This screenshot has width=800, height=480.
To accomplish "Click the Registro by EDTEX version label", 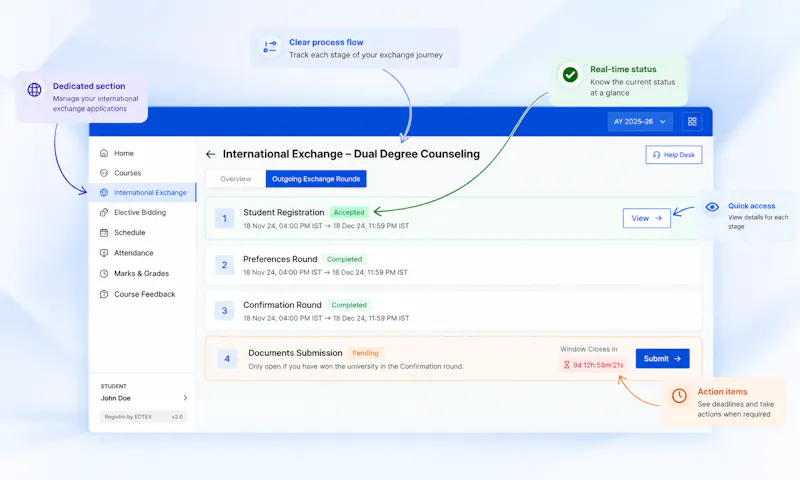I will tap(143, 417).
